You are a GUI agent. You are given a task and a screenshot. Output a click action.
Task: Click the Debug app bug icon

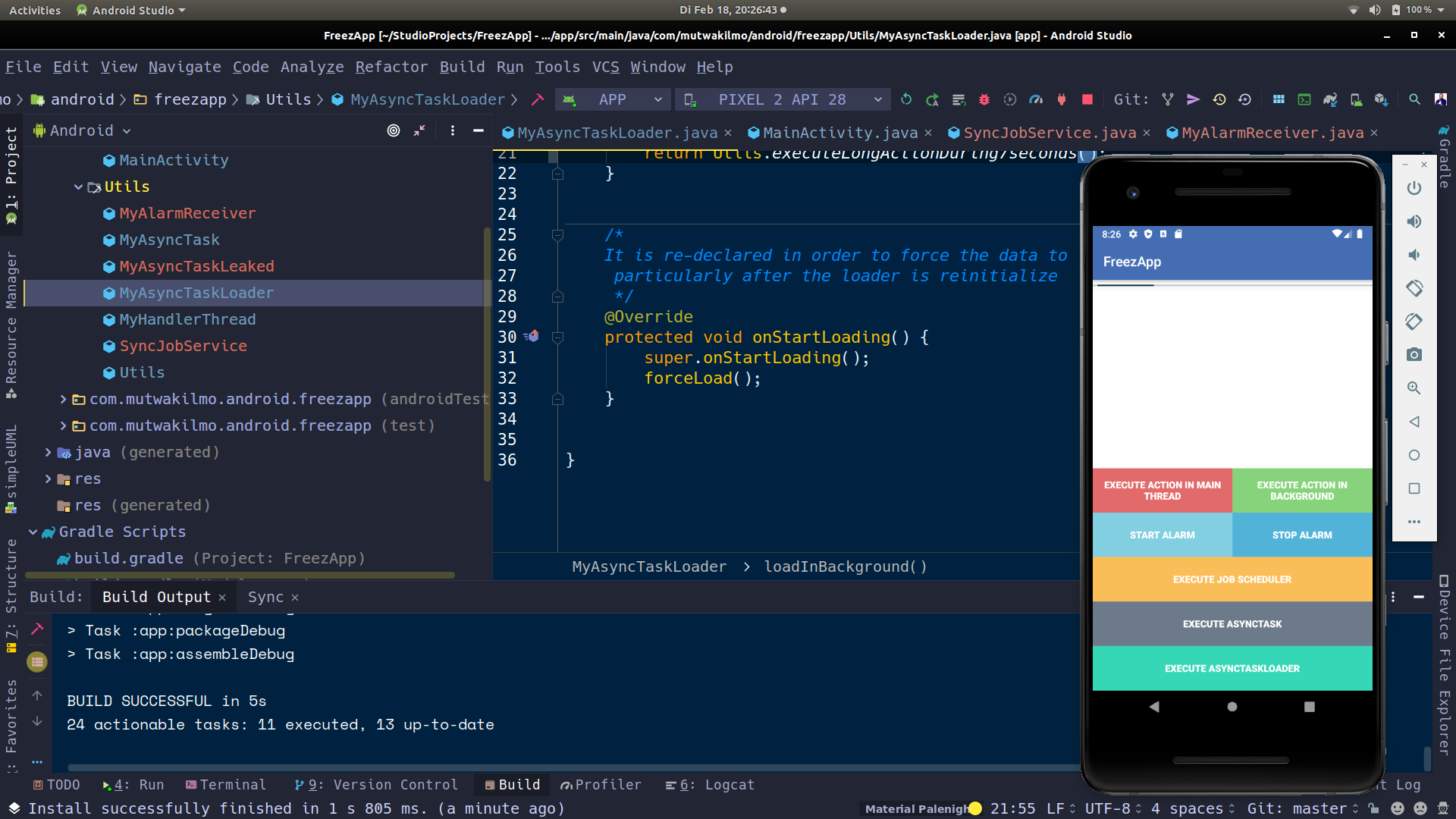click(x=984, y=99)
